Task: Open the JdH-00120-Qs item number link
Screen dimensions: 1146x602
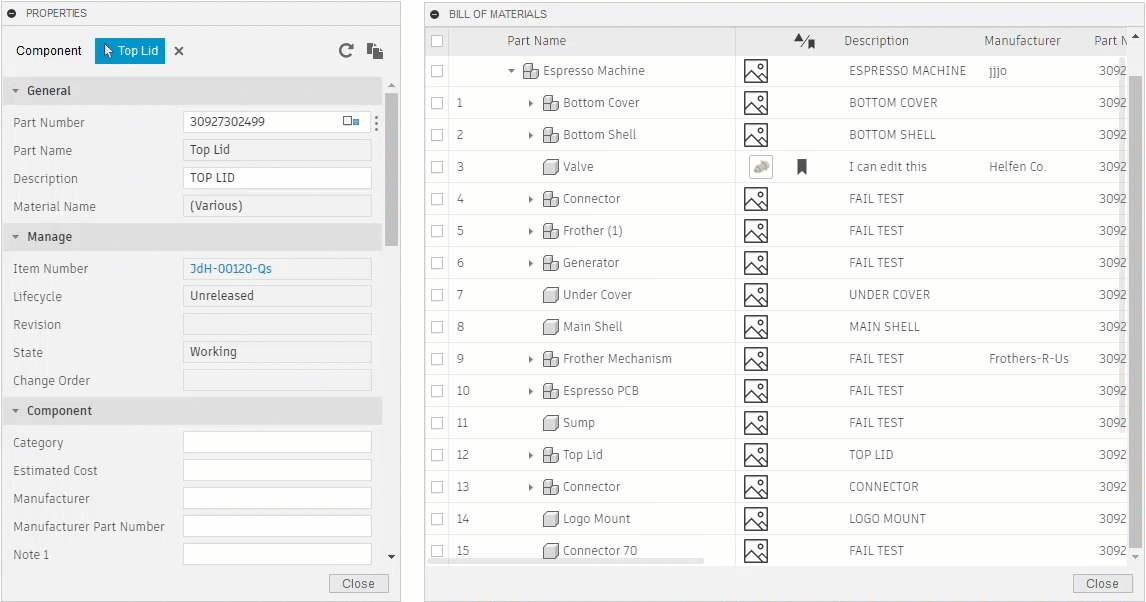Action: coord(231,268)
